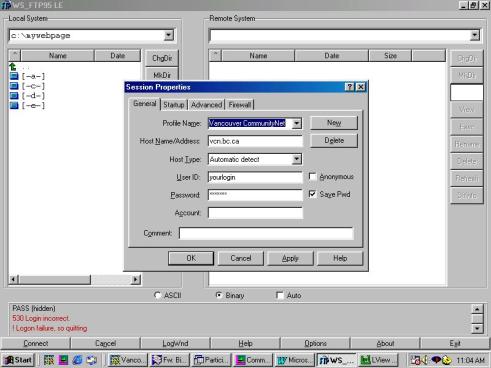Click the local list right scroll arrow
Image resolution: width=491 pixels, height=368 pixels.
pyautogui.click(x=135, y=279)
